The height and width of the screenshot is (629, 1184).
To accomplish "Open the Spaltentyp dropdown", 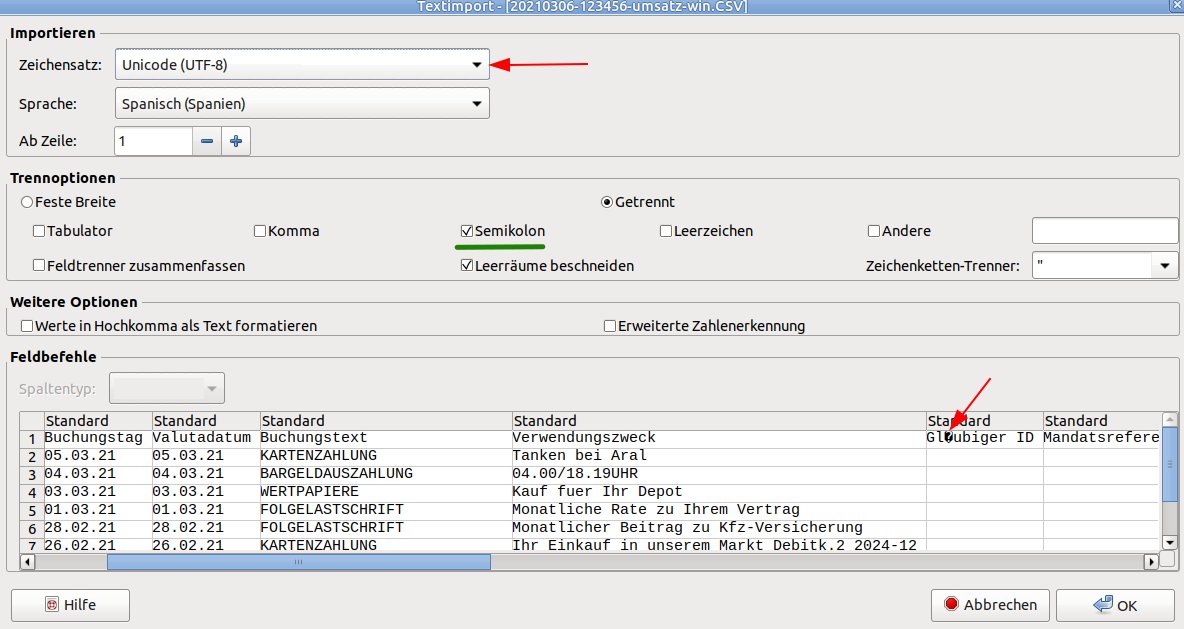I will [x=167, y=389].
